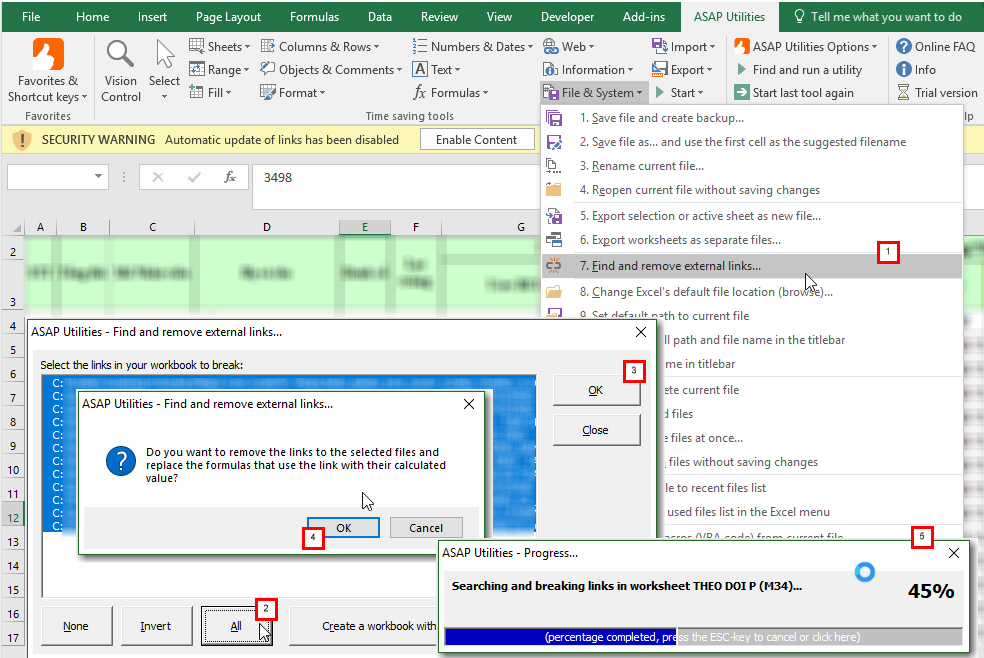Click Close beside the links list
Viewport: 984px width, 658px height.
click(596, 430)
